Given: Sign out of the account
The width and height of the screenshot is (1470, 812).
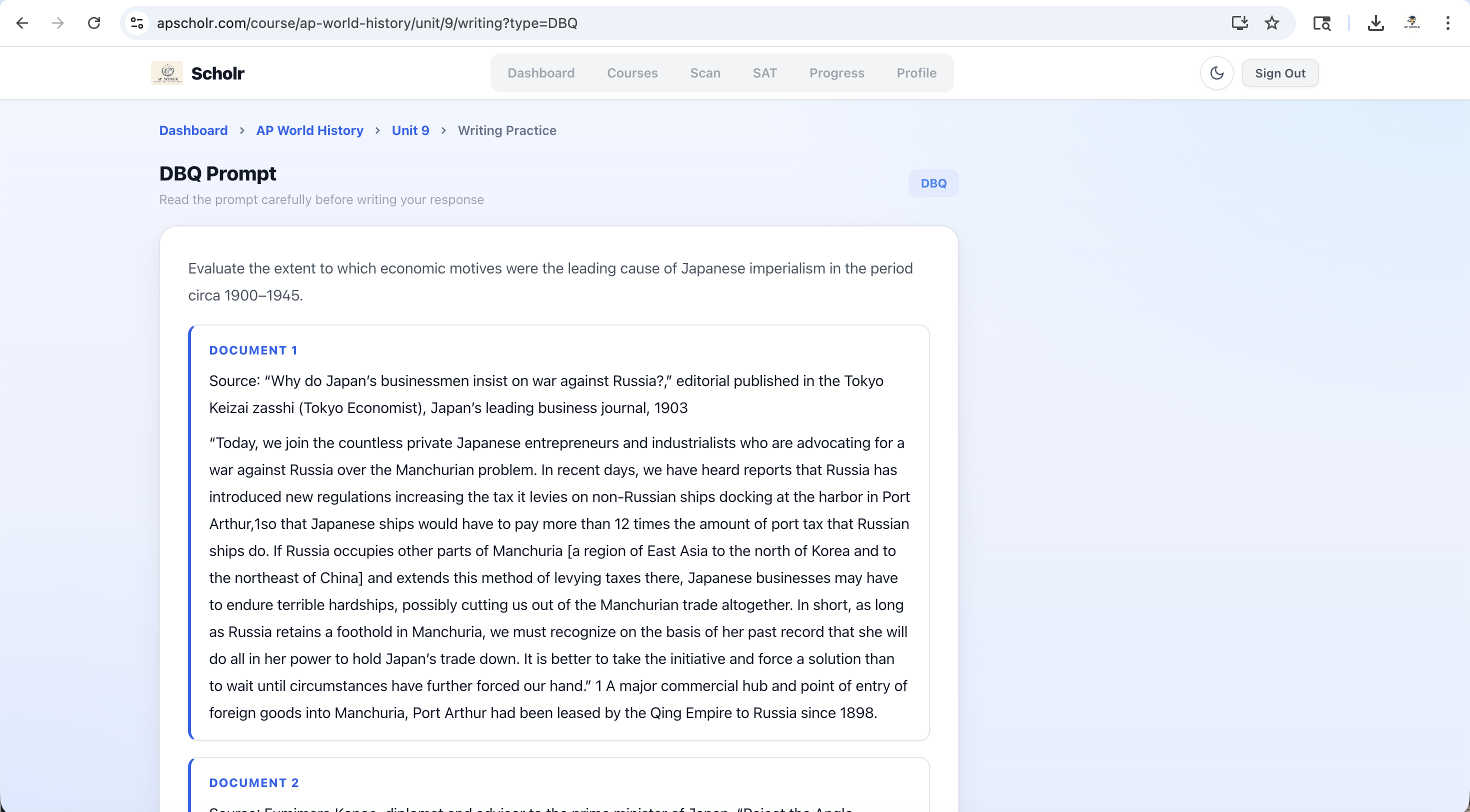Looking at the screenshot, I should [1280, 73].
